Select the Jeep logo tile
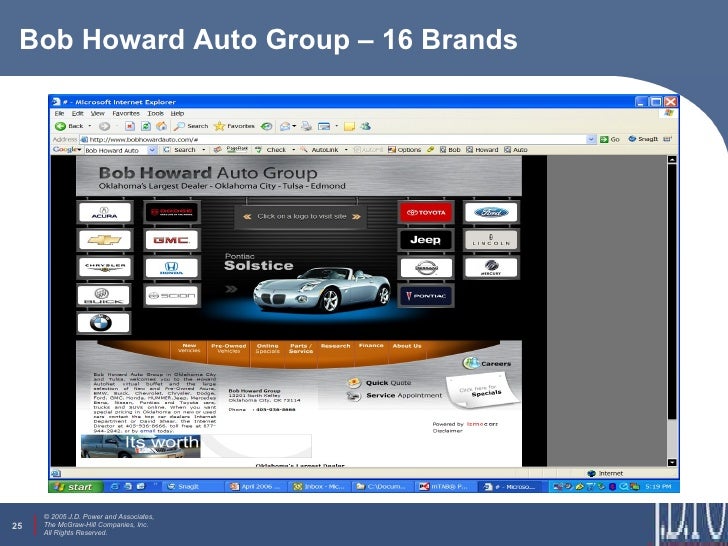Viewport: 728px width, 546px height. coord(426,240)
